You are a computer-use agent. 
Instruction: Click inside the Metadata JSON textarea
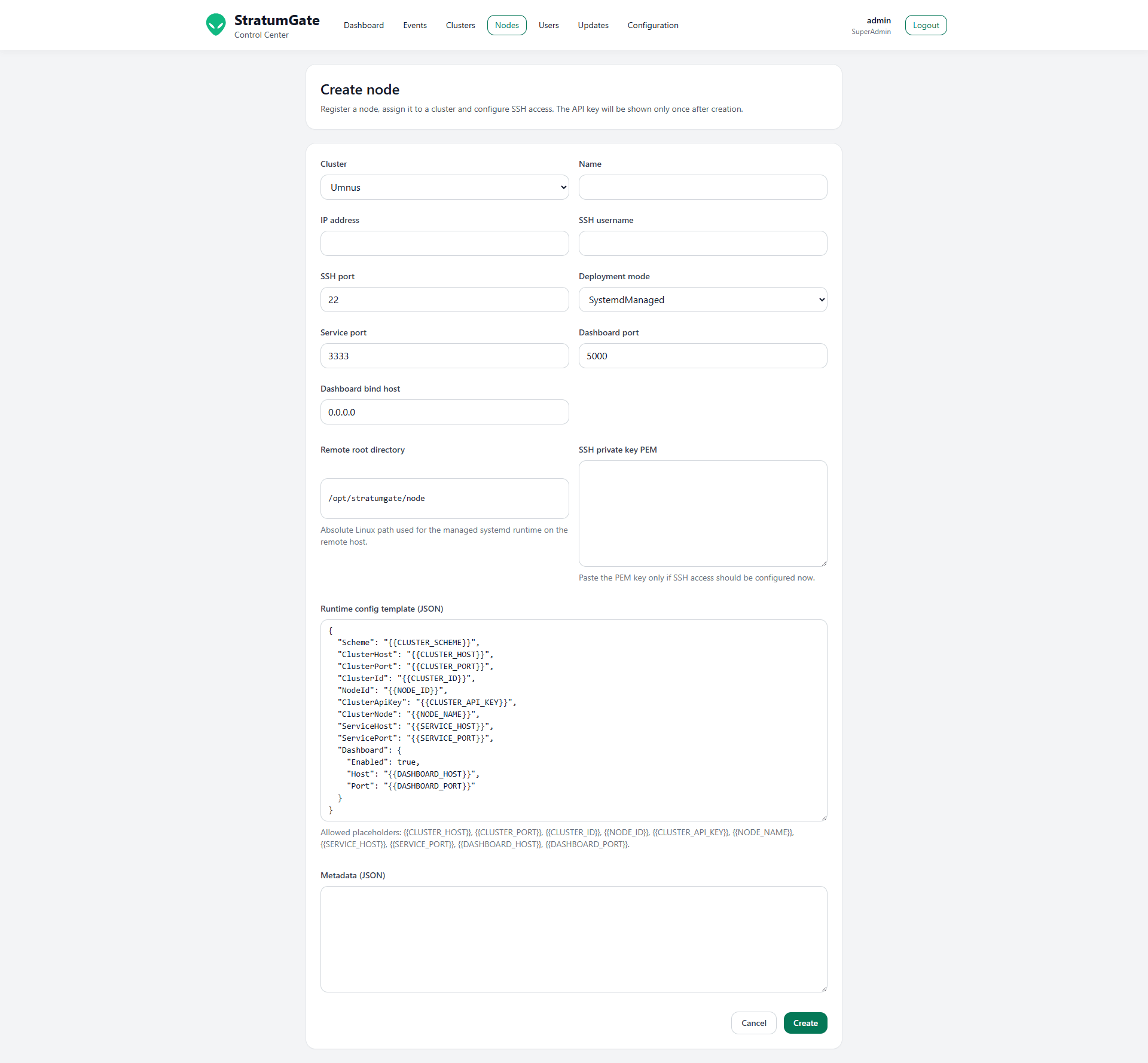[573, 939]
